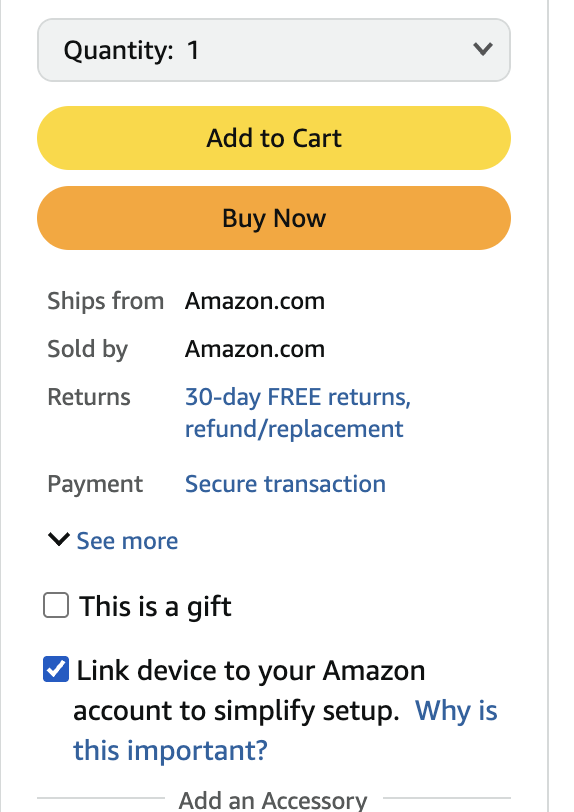
Task: Click the Sold by Amazon.com value
Action: tap(255, 349)
